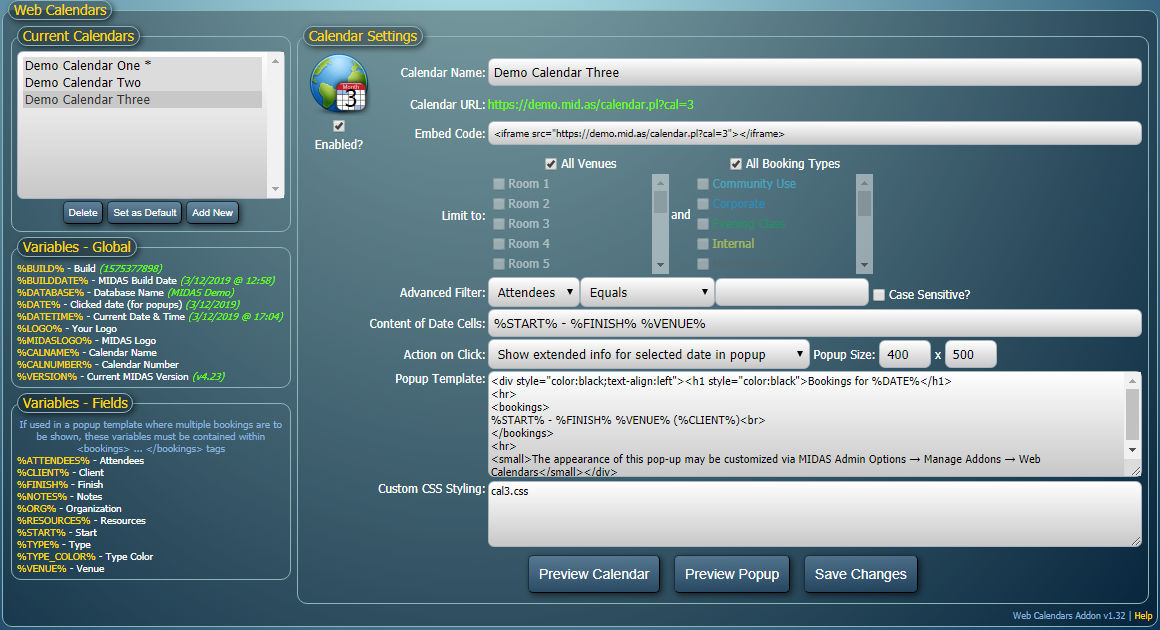The width and height of the screenshot is (1160, 630).
Task: Click the %CALNAME% global variable
Action: tap(48, 353)
